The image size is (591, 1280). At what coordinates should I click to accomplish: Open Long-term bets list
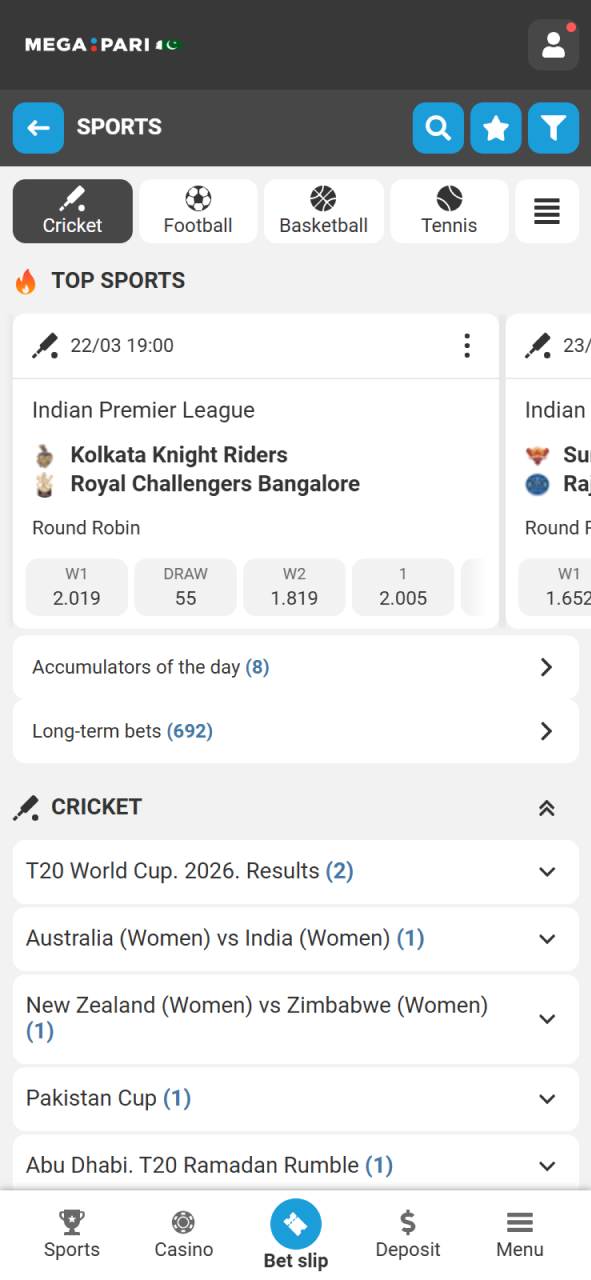[295, 731]
